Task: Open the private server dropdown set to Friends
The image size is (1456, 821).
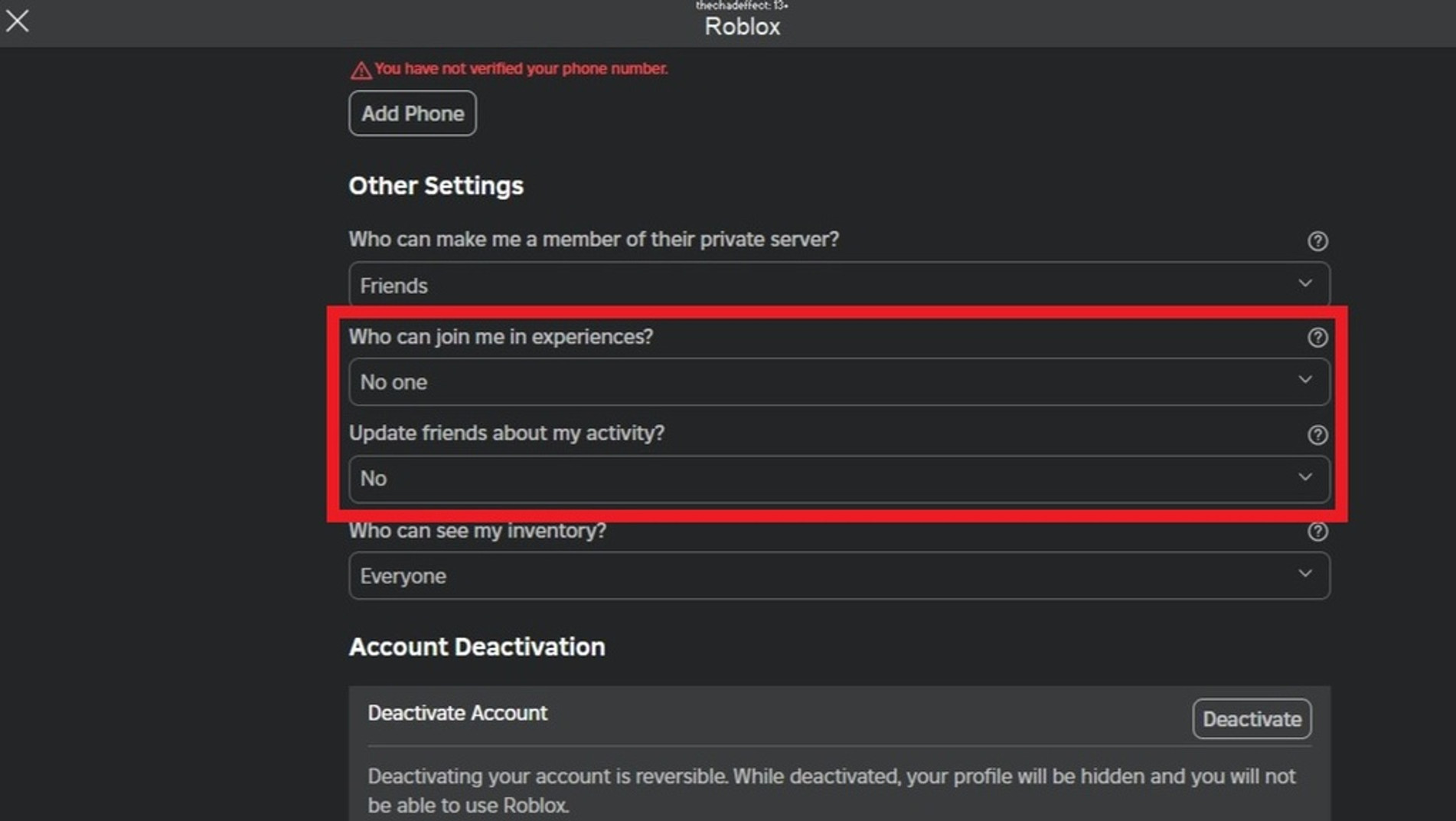Action: click(839, 285)
